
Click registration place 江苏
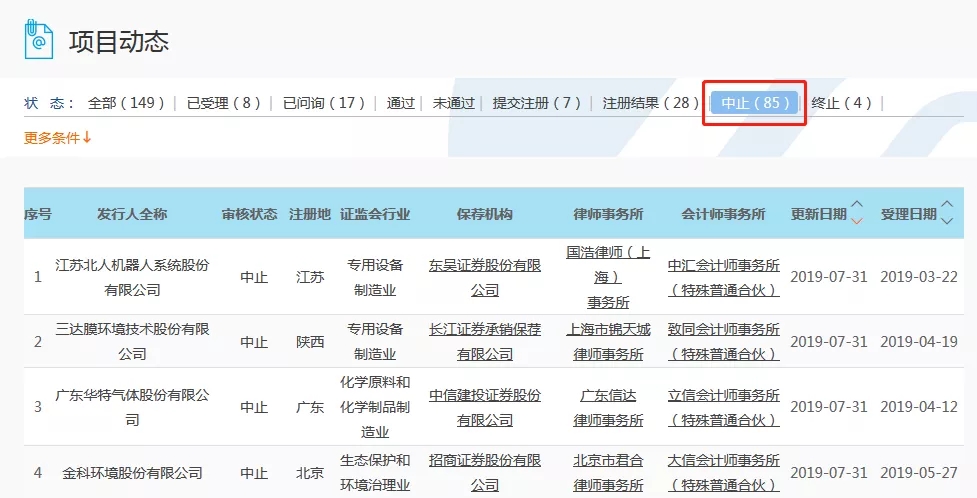[x=310, y=277]
